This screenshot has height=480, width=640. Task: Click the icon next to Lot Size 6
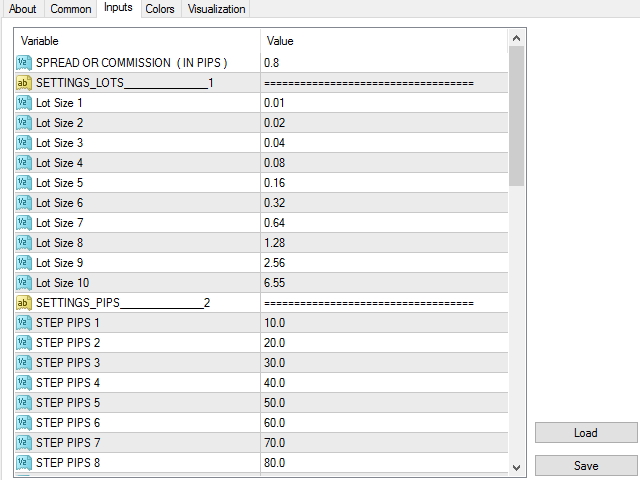coord(24,203)
